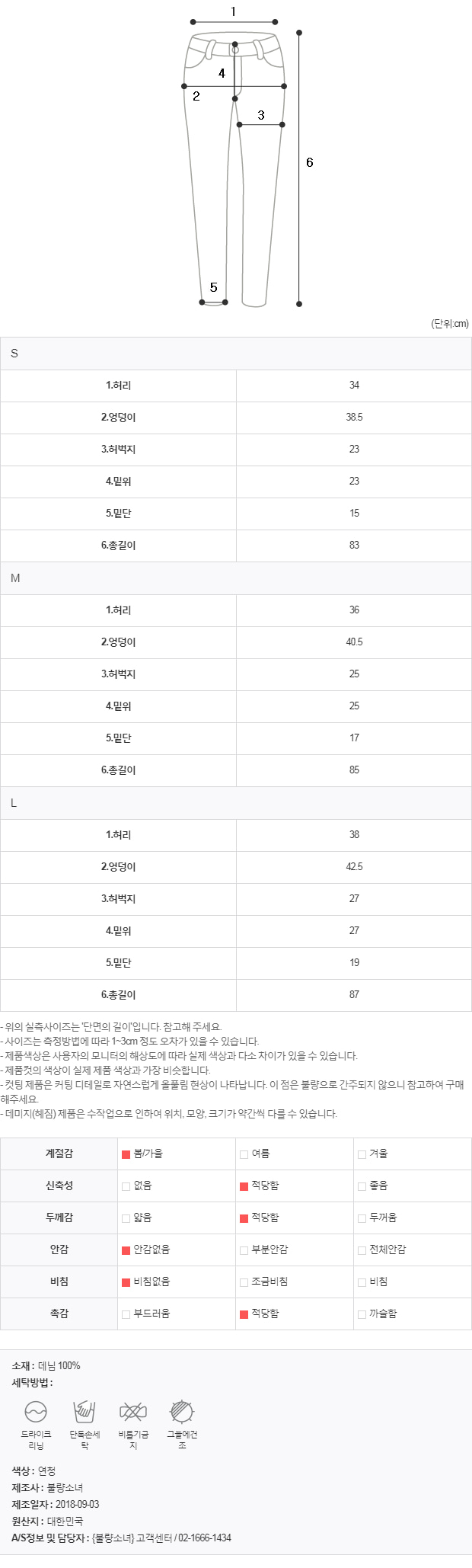The image size is (472, 1568).
Task: Check the 두꺼움 thickness option
Action: (x=362, y=1218)
